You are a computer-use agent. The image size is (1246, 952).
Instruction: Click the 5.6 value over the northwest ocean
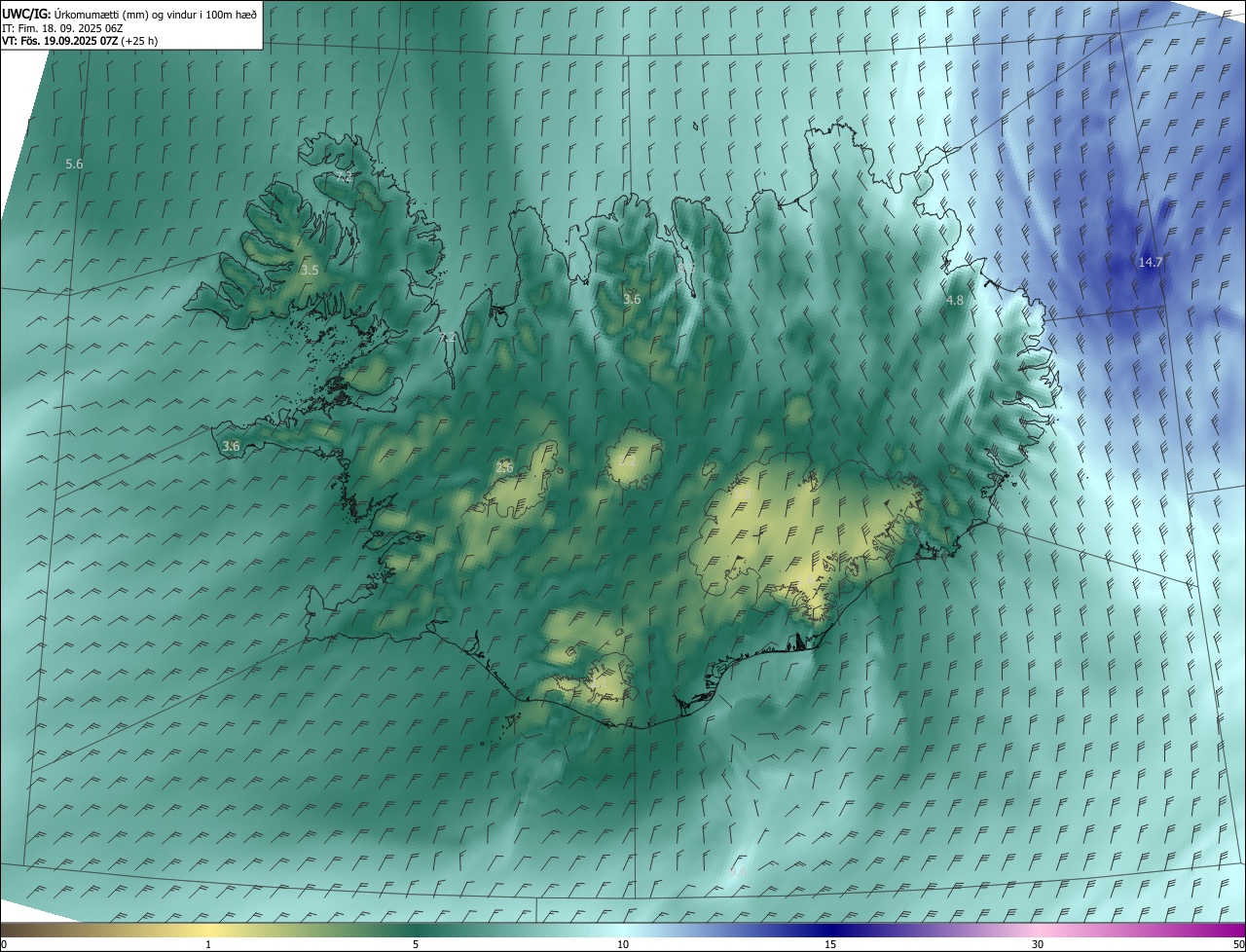(74, 164)
